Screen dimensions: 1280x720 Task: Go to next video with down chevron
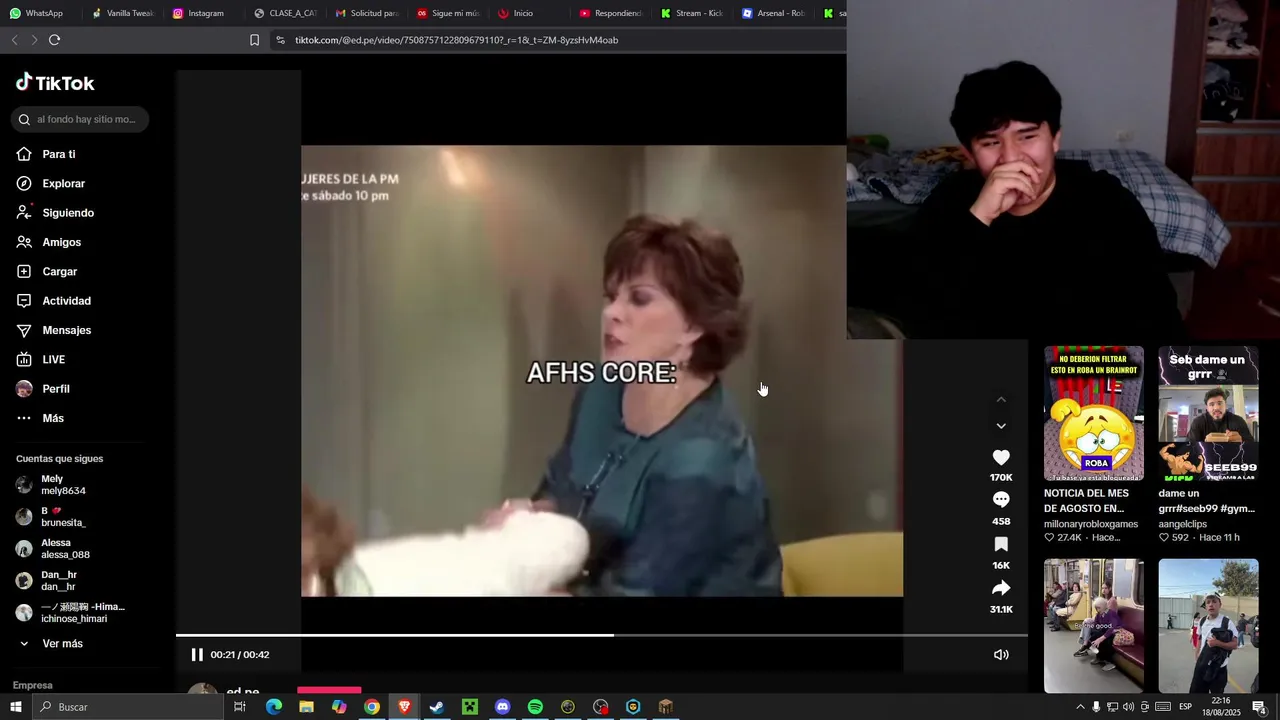(x=1001, y=426)
